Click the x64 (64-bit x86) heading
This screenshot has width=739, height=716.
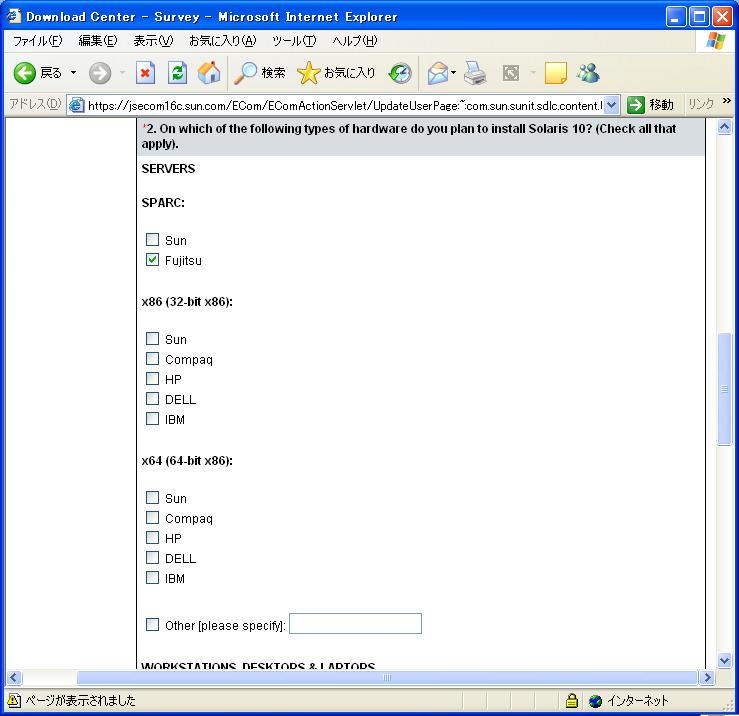pyautogui.click(x=187, y=461)
